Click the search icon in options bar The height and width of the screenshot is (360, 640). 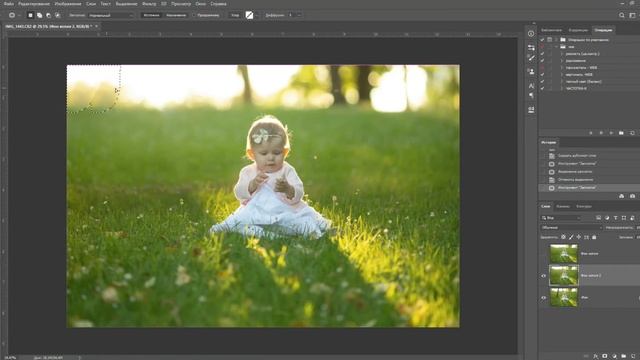(x=622, y=15)
